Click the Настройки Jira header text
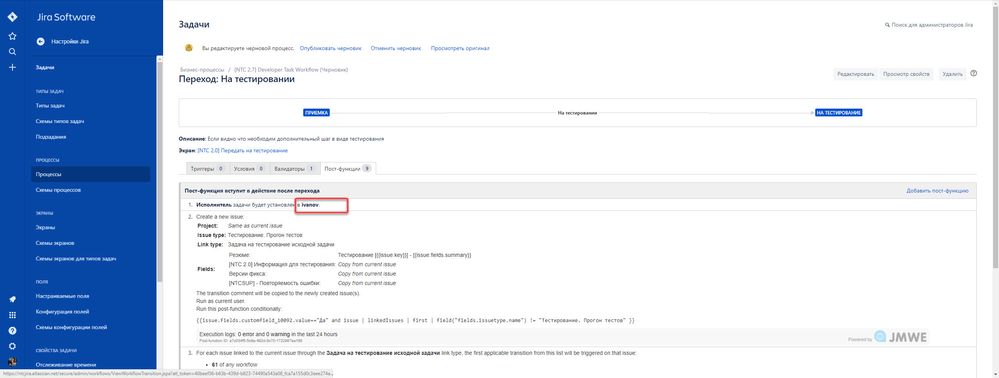Viewport: 999px width, 378px height. 70,41
